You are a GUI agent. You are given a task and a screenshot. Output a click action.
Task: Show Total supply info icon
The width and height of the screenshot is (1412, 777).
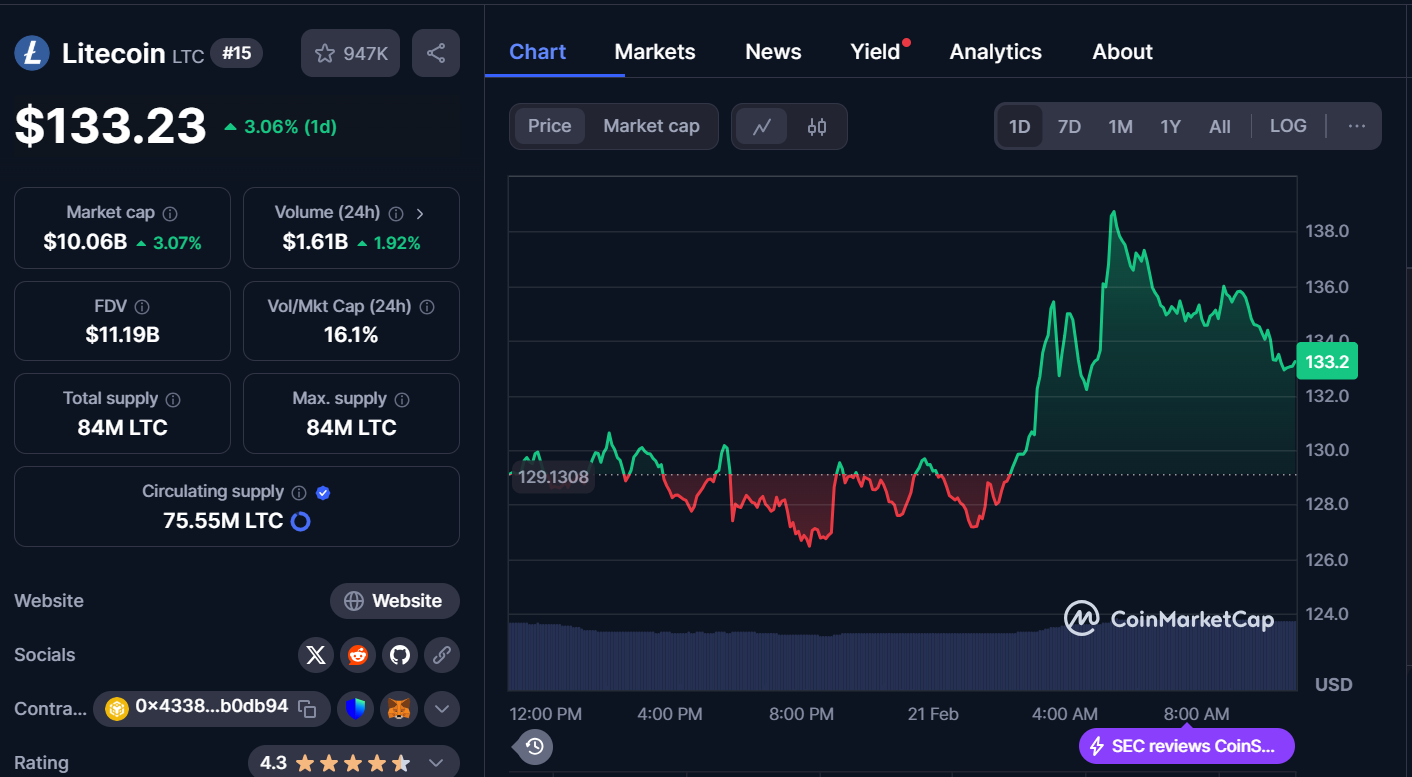click(173, 399)
